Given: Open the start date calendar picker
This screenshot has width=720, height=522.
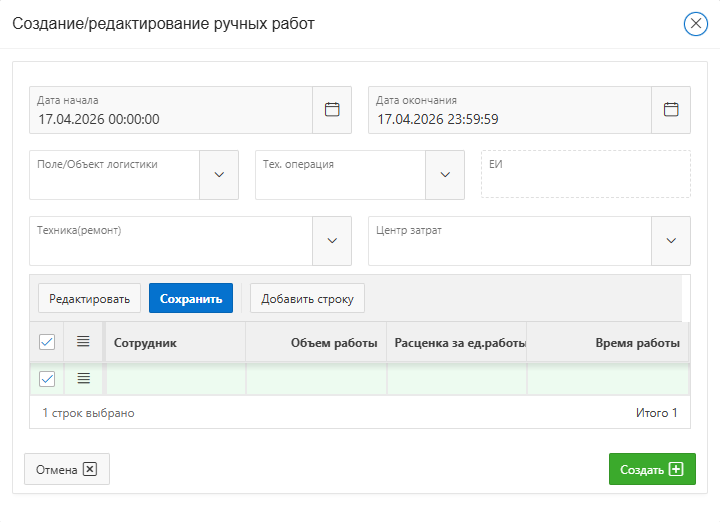Looking at the screenshot, I should point(332,110).
